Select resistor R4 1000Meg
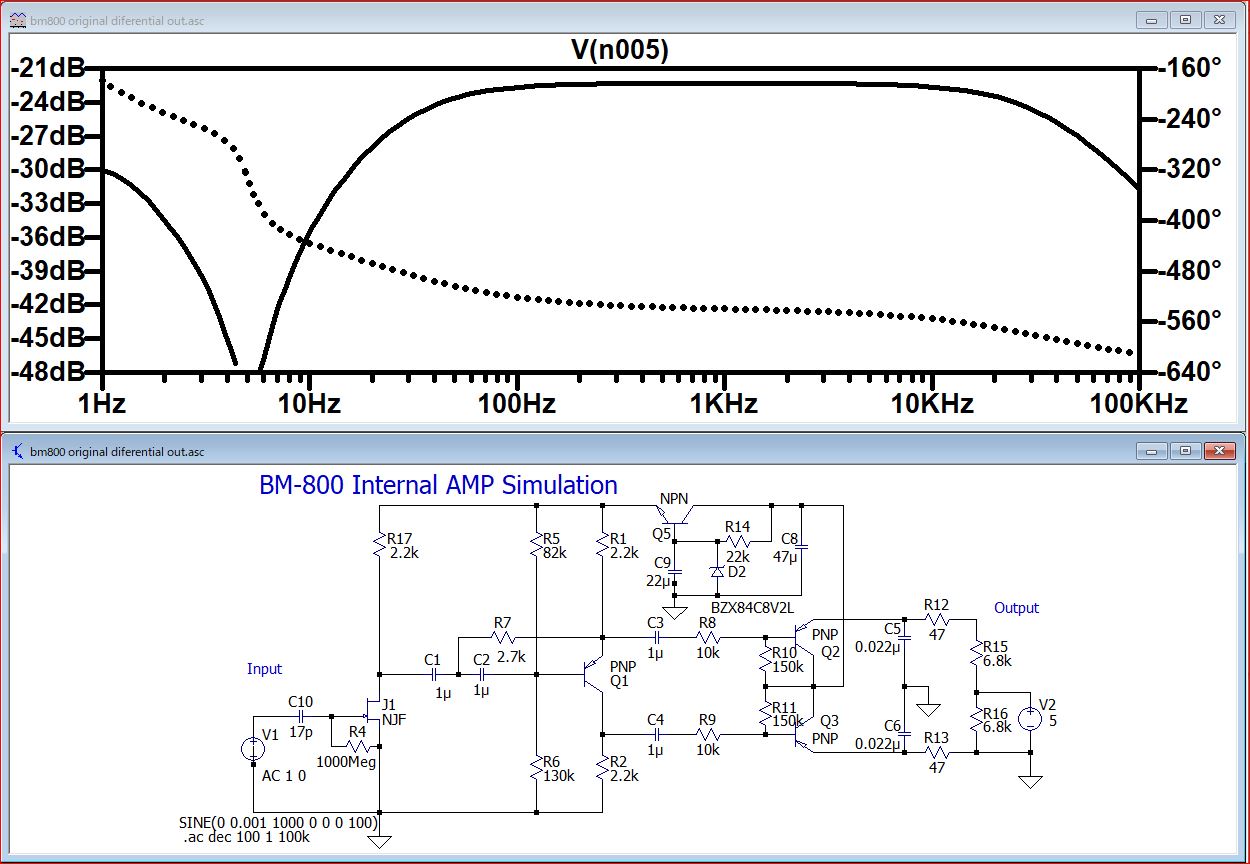1250x864 pixels. tap(358, 746)
